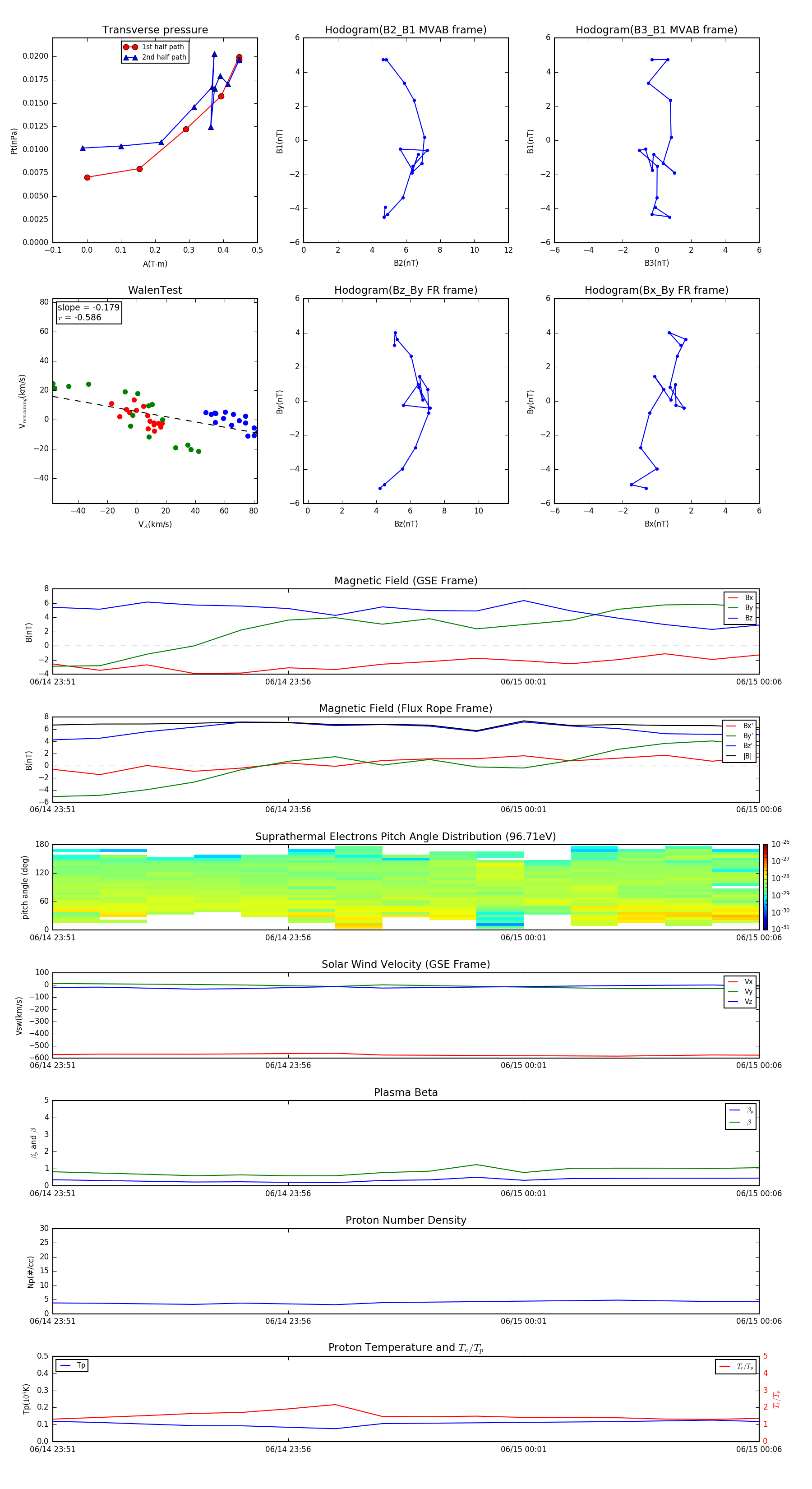This screenshot has width=812, height=1489.
Task: Select the Bz legend entry in GSE Frame panel
Action: [740, 619]
